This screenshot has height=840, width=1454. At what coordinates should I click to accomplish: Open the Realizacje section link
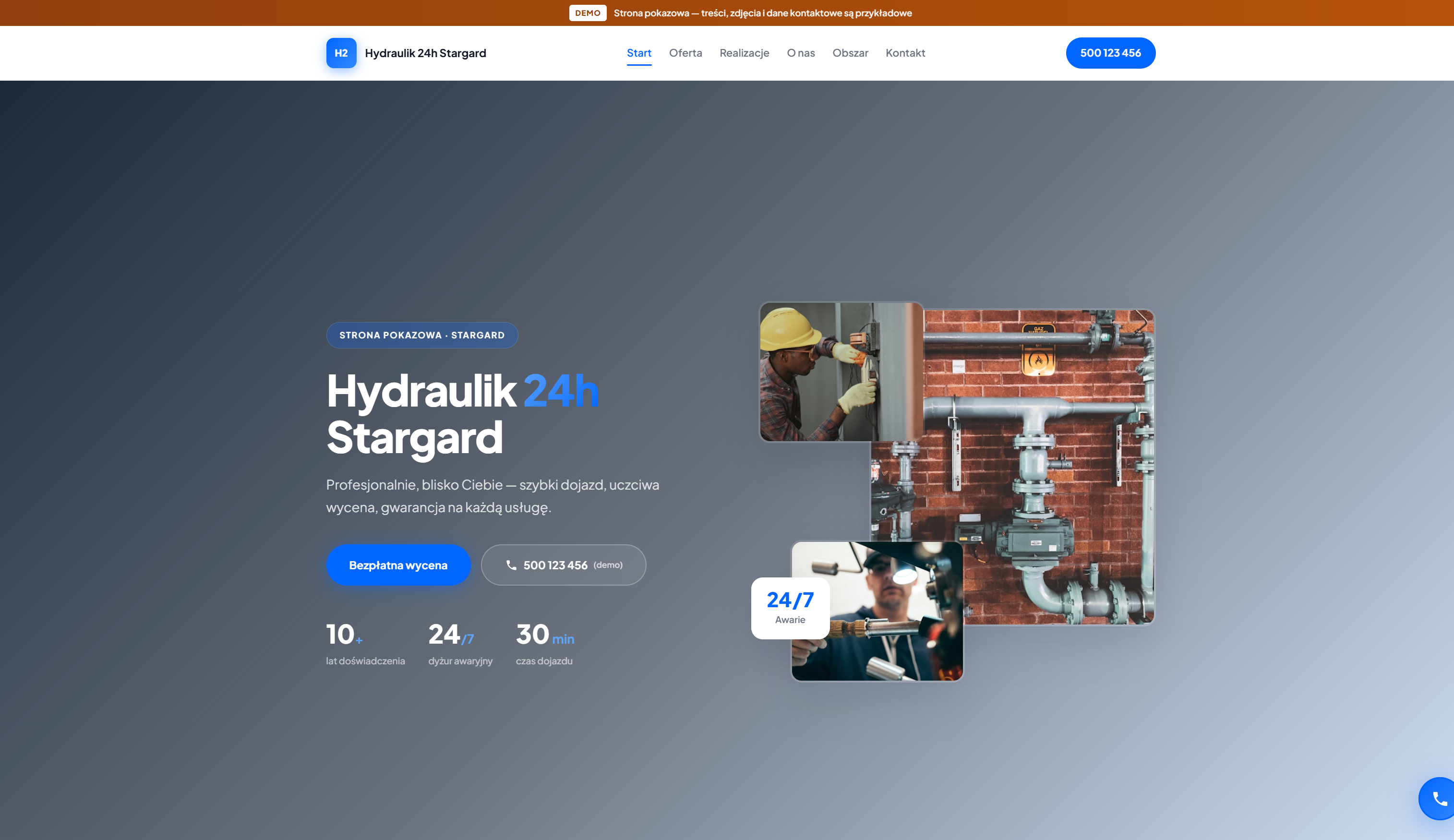click(745, 53)
